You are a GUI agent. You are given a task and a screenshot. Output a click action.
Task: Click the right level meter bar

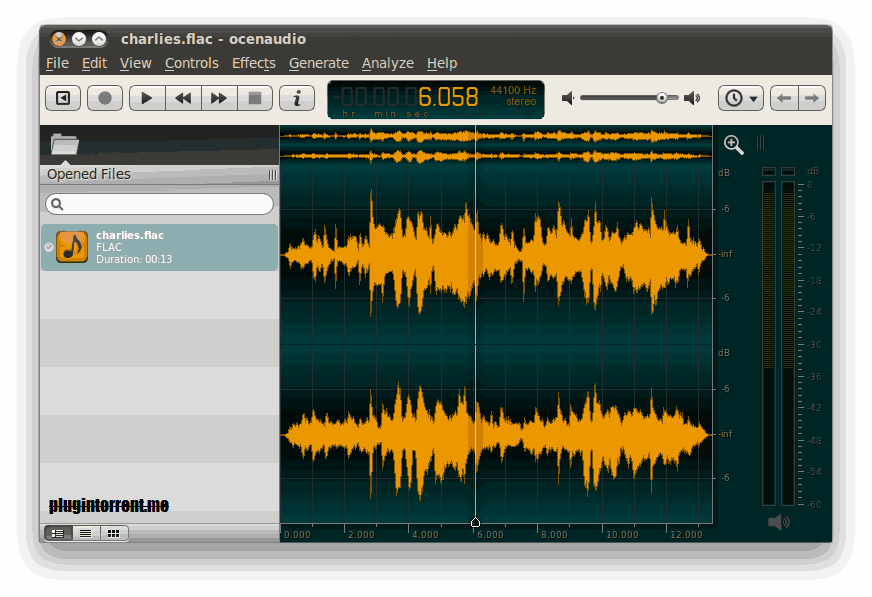tap(788, 343)
